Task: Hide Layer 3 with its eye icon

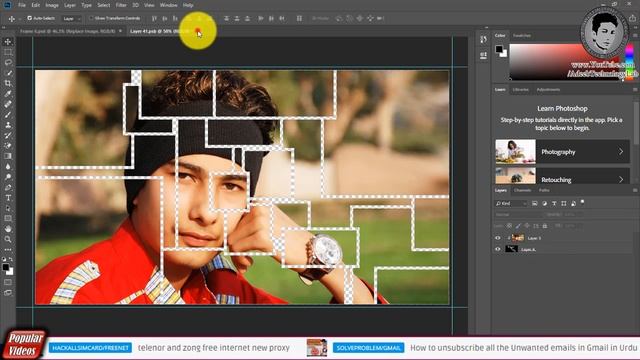Action: click(498, 238)
